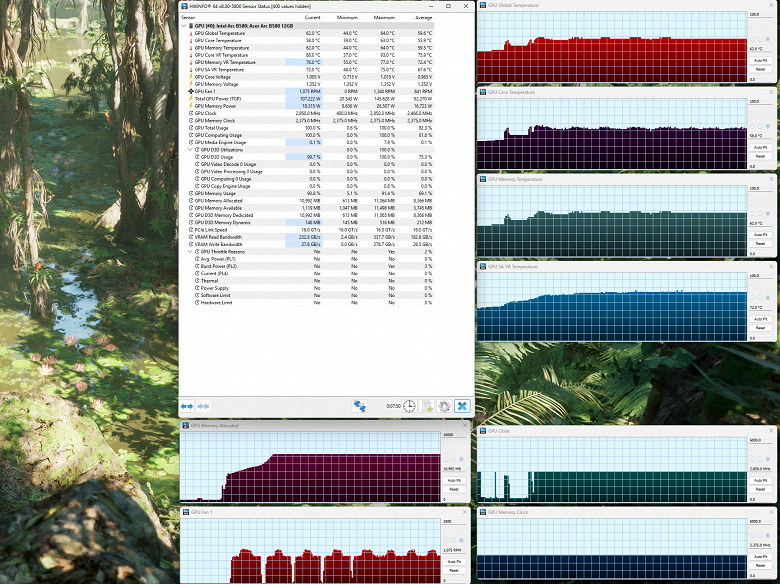Close the GPU Global Temperature graph window
The image size is (780, 584).
[771, 5]
